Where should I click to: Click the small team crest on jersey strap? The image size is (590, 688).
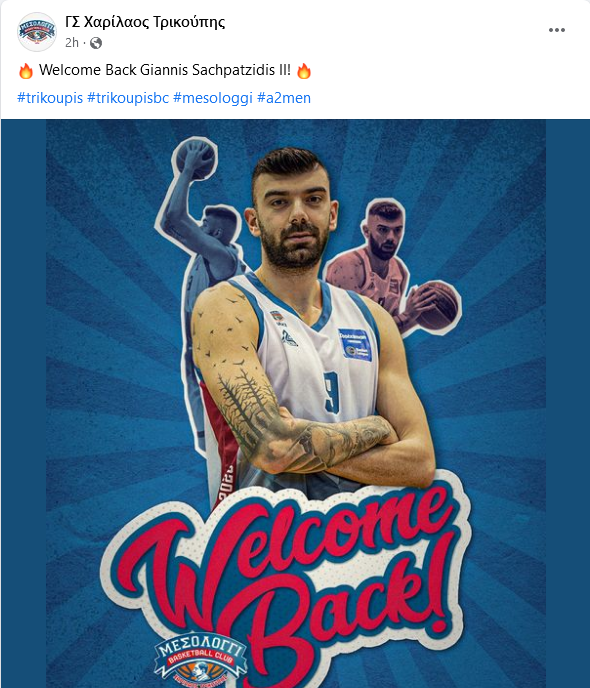coord(276,317)
